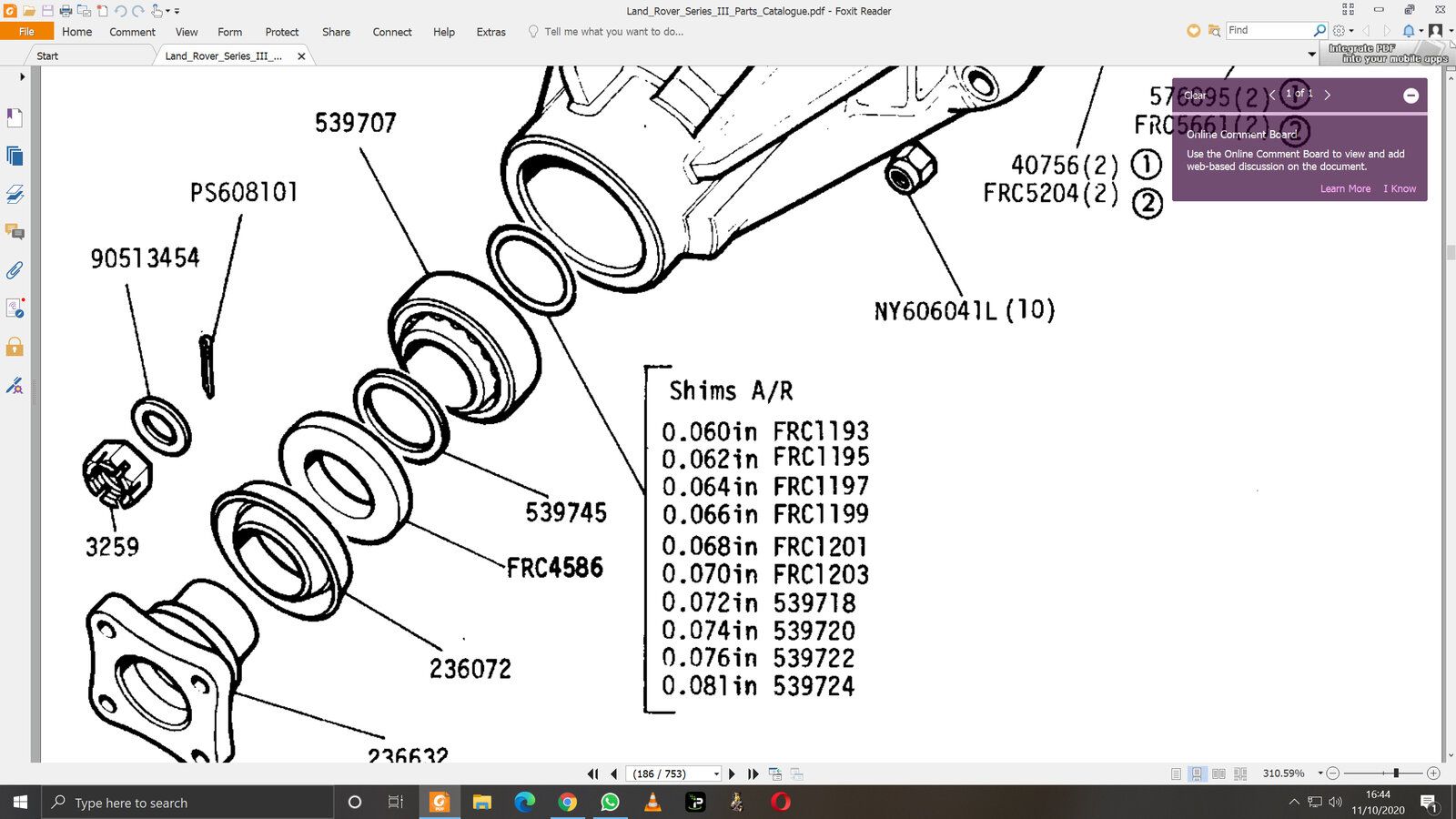The width and height of the screenshot is (1456, 819).
Task: Click the zoom slider handle
Action: point(1396,773)
